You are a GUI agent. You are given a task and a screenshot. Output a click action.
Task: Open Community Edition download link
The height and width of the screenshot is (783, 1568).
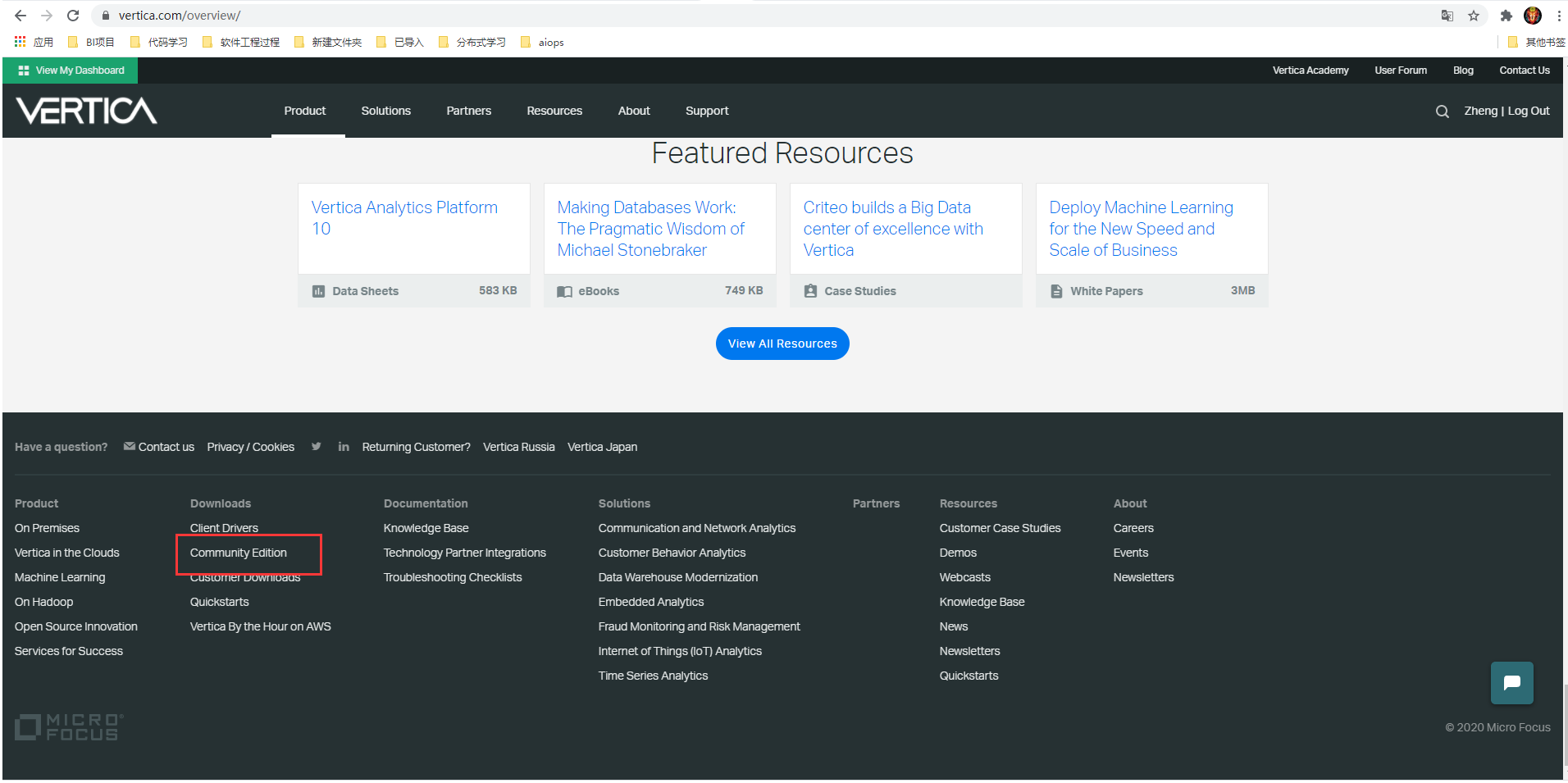point(239,553)
